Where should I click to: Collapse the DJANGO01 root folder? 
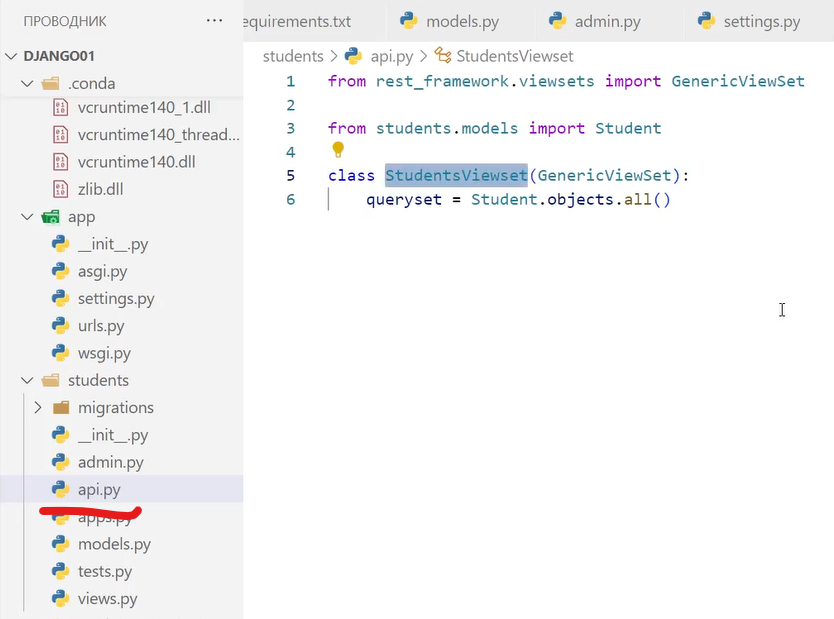tap(12, 56)
